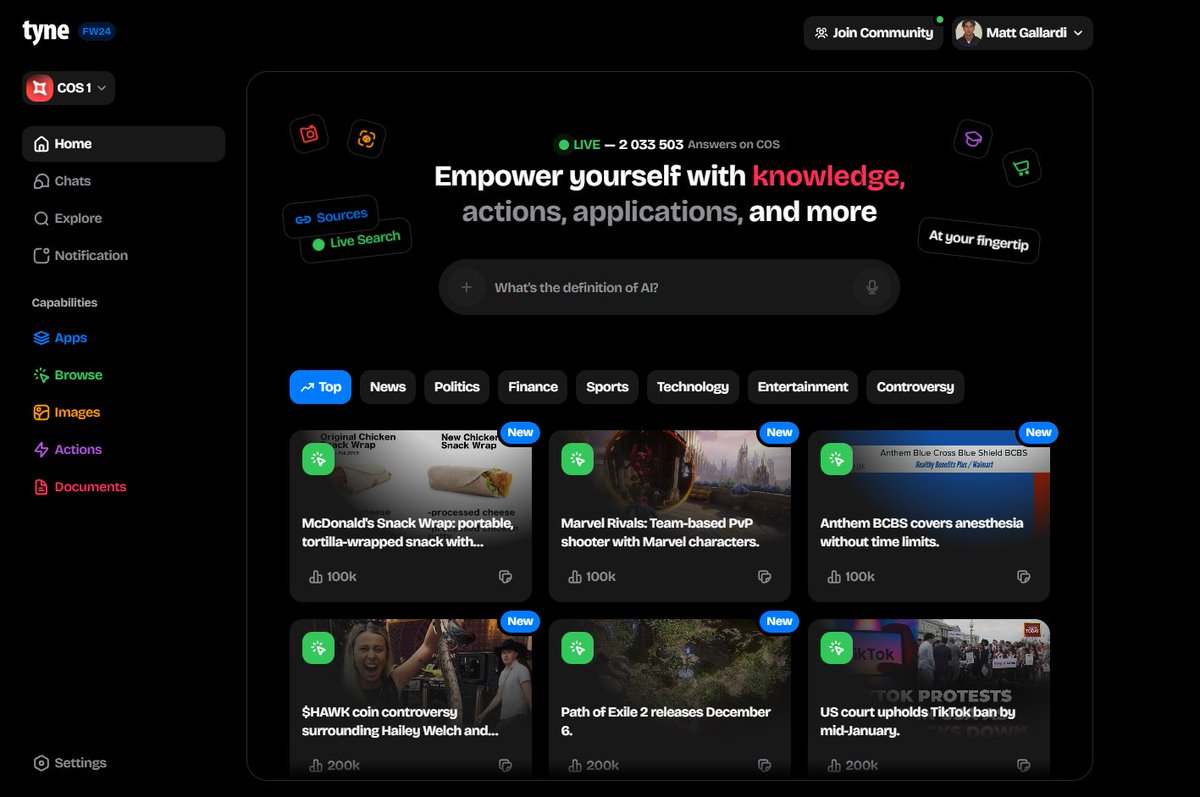
Task: Click the purple graduation cap icon
Action: pyautogui.click(x=972, y=139)
